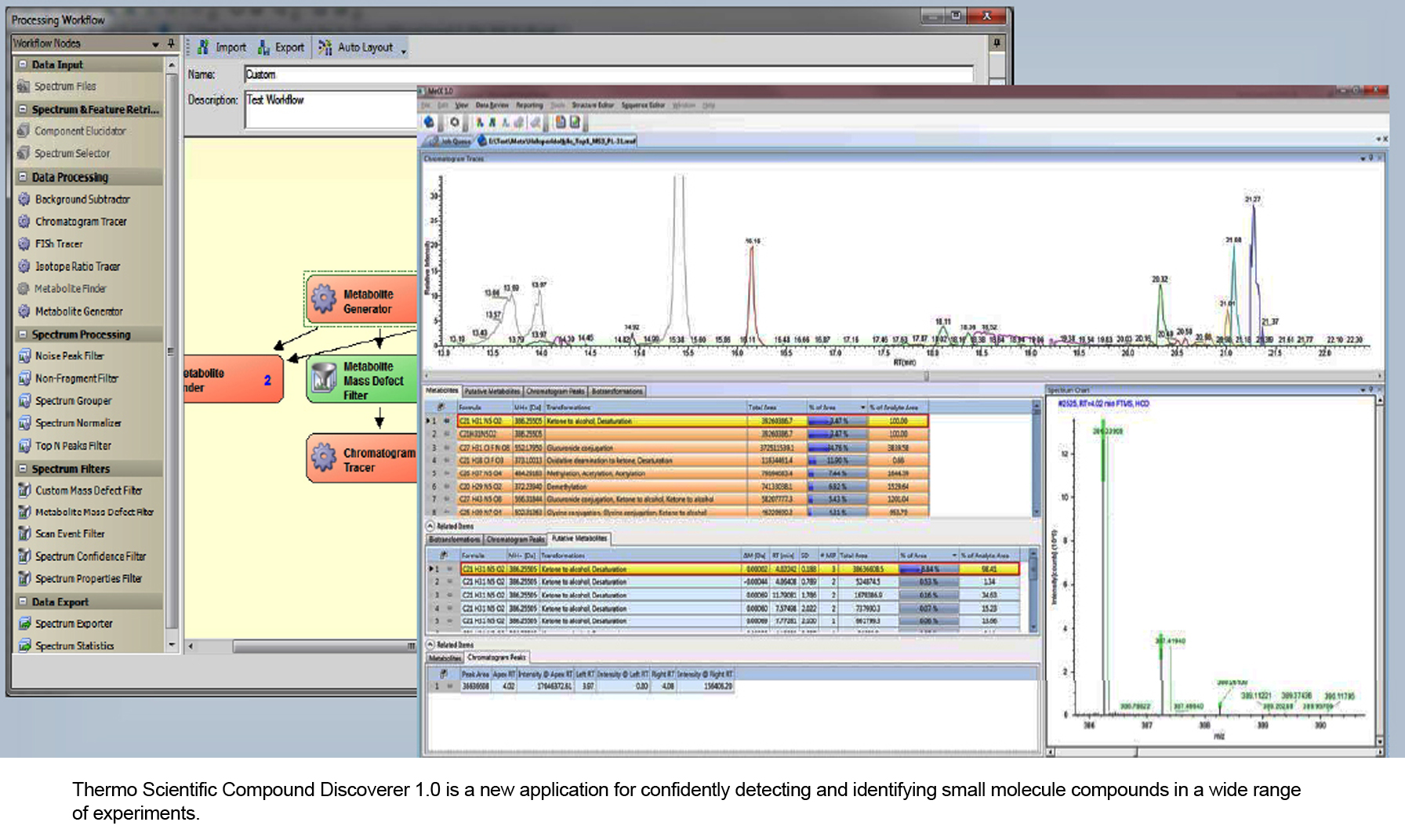The image size is (1405, 840).
Task: Click the Workflow Nodes list vertical scrollbar
Action: click(172, 354)
